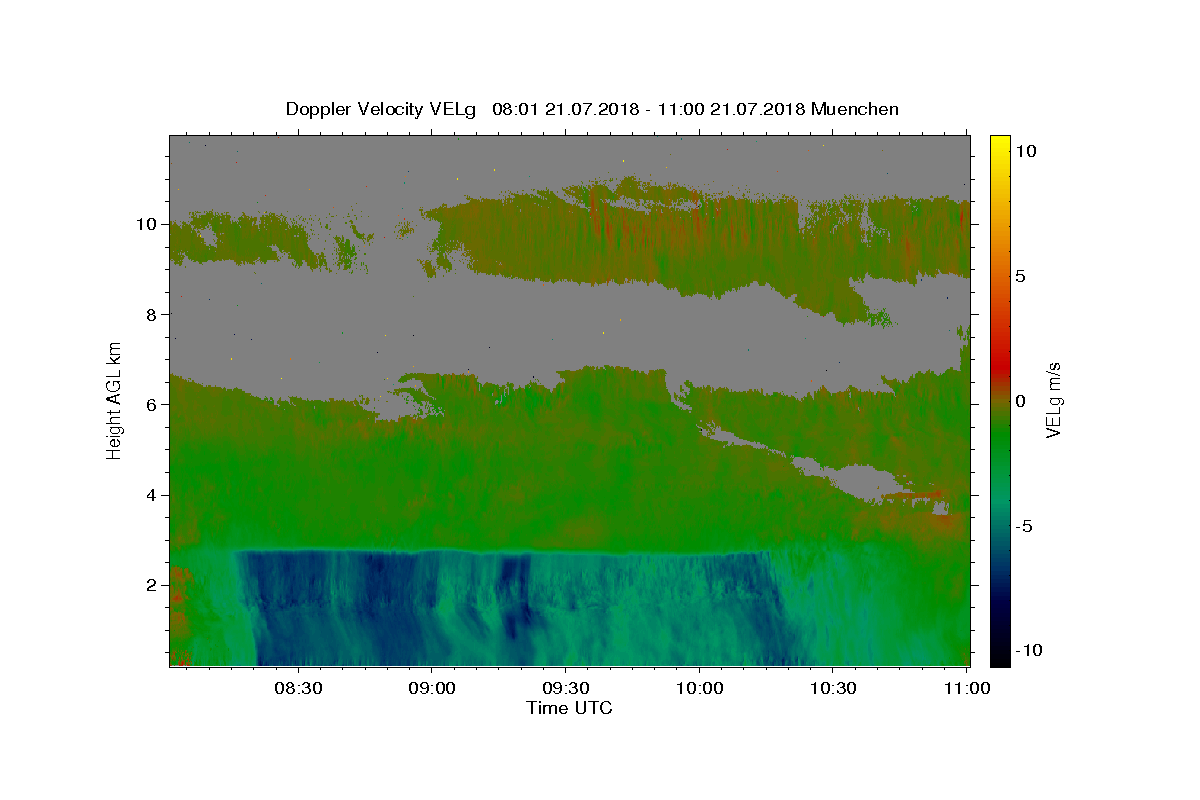Click the colorbar value '0'

coord(1020,401)
